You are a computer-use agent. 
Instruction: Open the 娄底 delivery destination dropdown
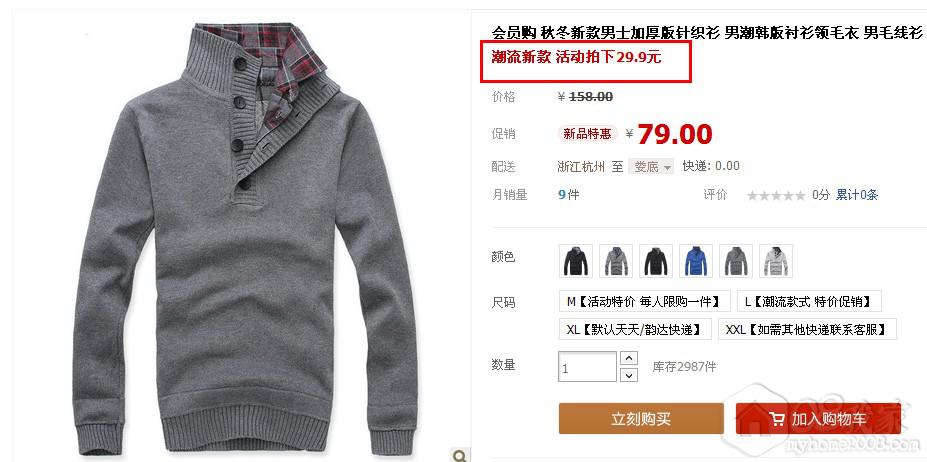coord(650,166)
